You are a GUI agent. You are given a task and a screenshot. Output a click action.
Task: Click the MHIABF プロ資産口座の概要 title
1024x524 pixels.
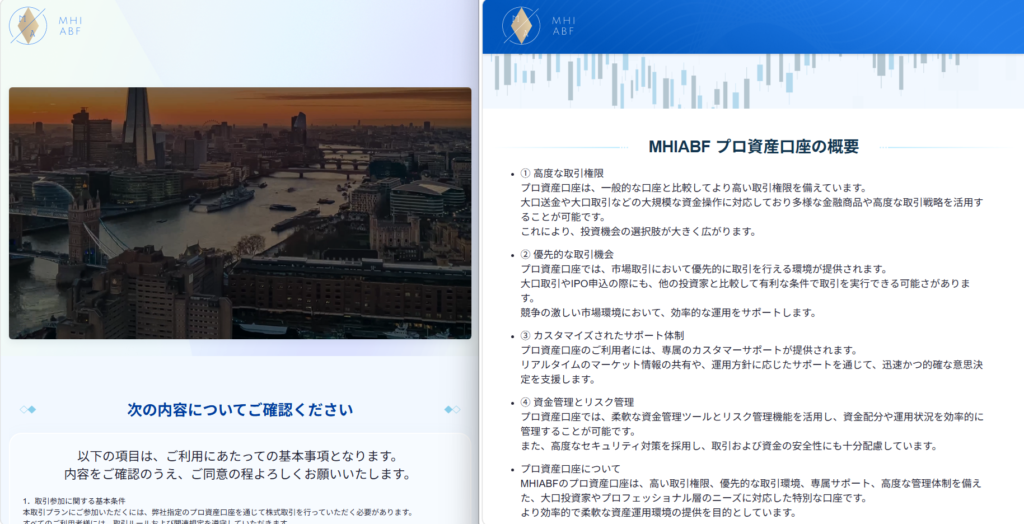click(x=752, y=146)
